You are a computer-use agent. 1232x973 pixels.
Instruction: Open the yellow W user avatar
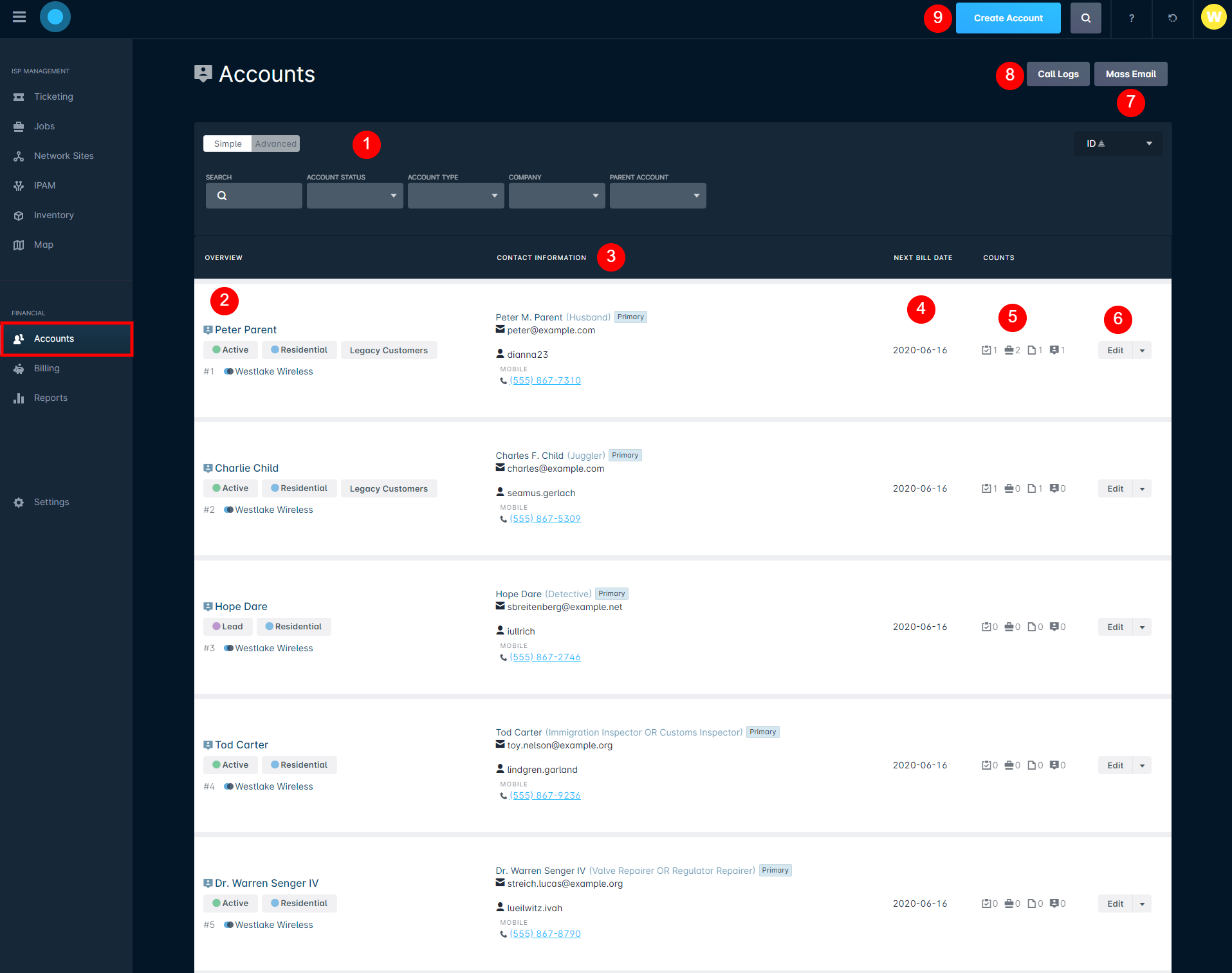(x=1213, y=17)
